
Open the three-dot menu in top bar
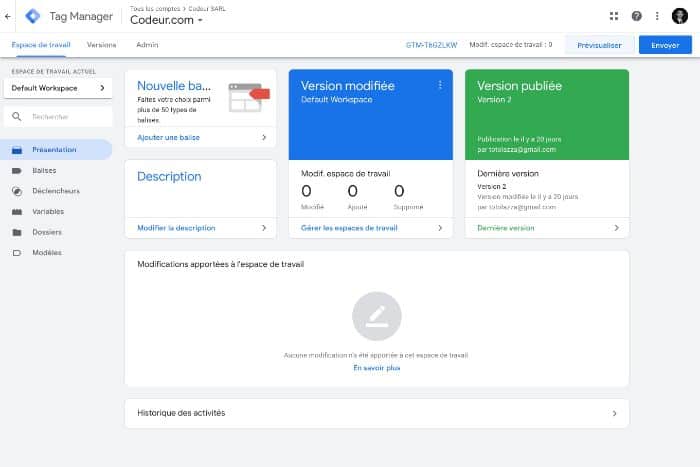(x=657, y=16)
